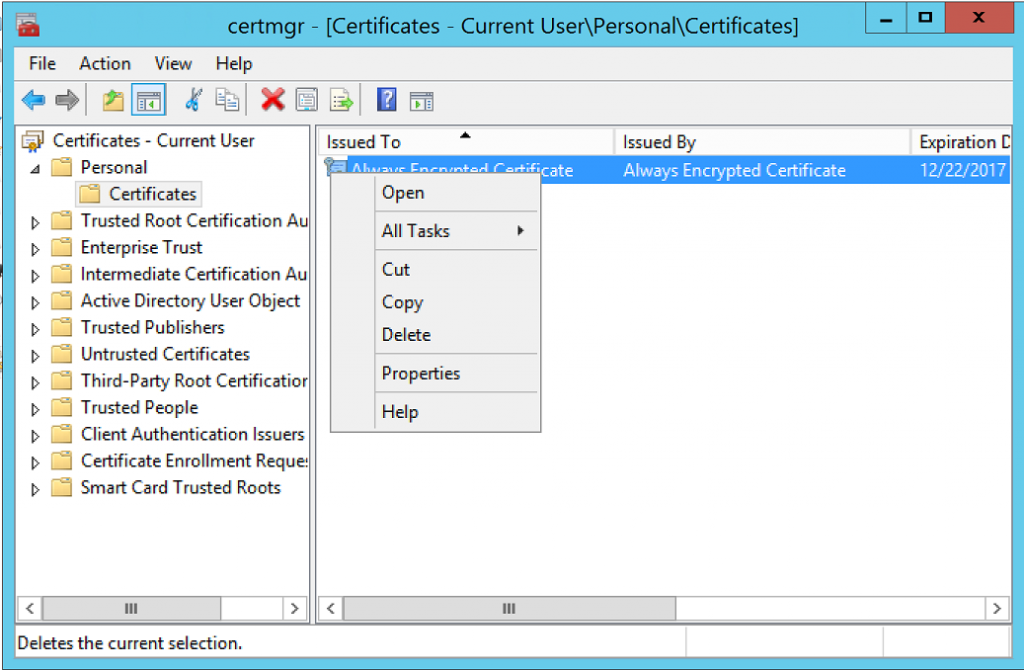This screenshot has height=670, width=1024.
Task: Click the Untrusted Certificates folder icon
Action: 61,354
